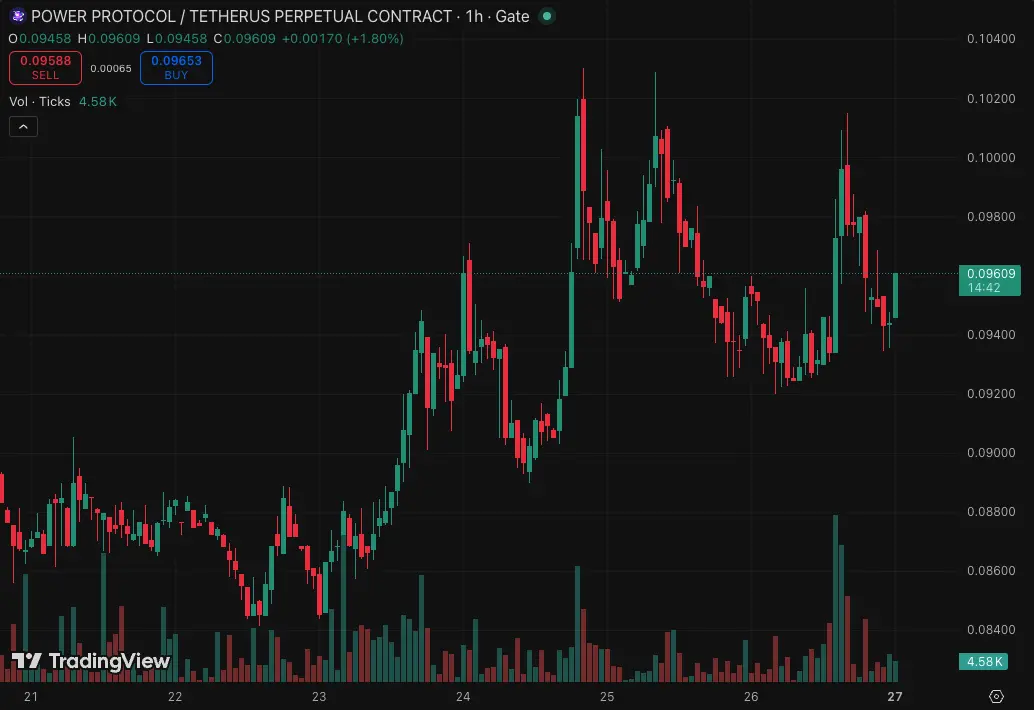This screenshot has width=1034, height=710.
Task: Click the 0.09400 price axis label
Action: click(991, 335)
